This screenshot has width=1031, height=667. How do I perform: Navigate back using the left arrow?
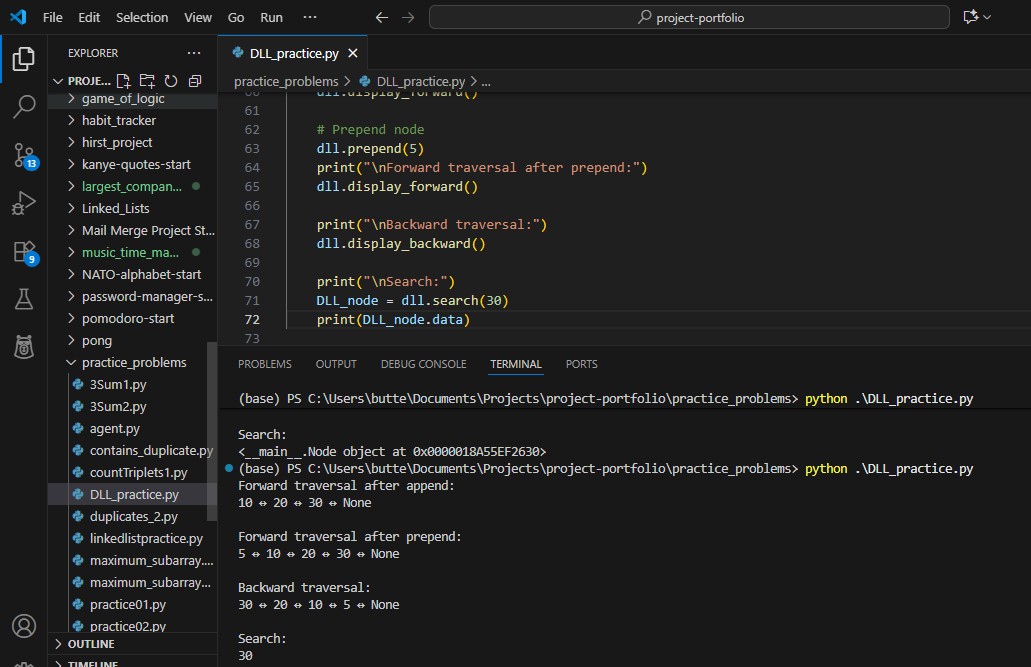(x=381, y=17)
